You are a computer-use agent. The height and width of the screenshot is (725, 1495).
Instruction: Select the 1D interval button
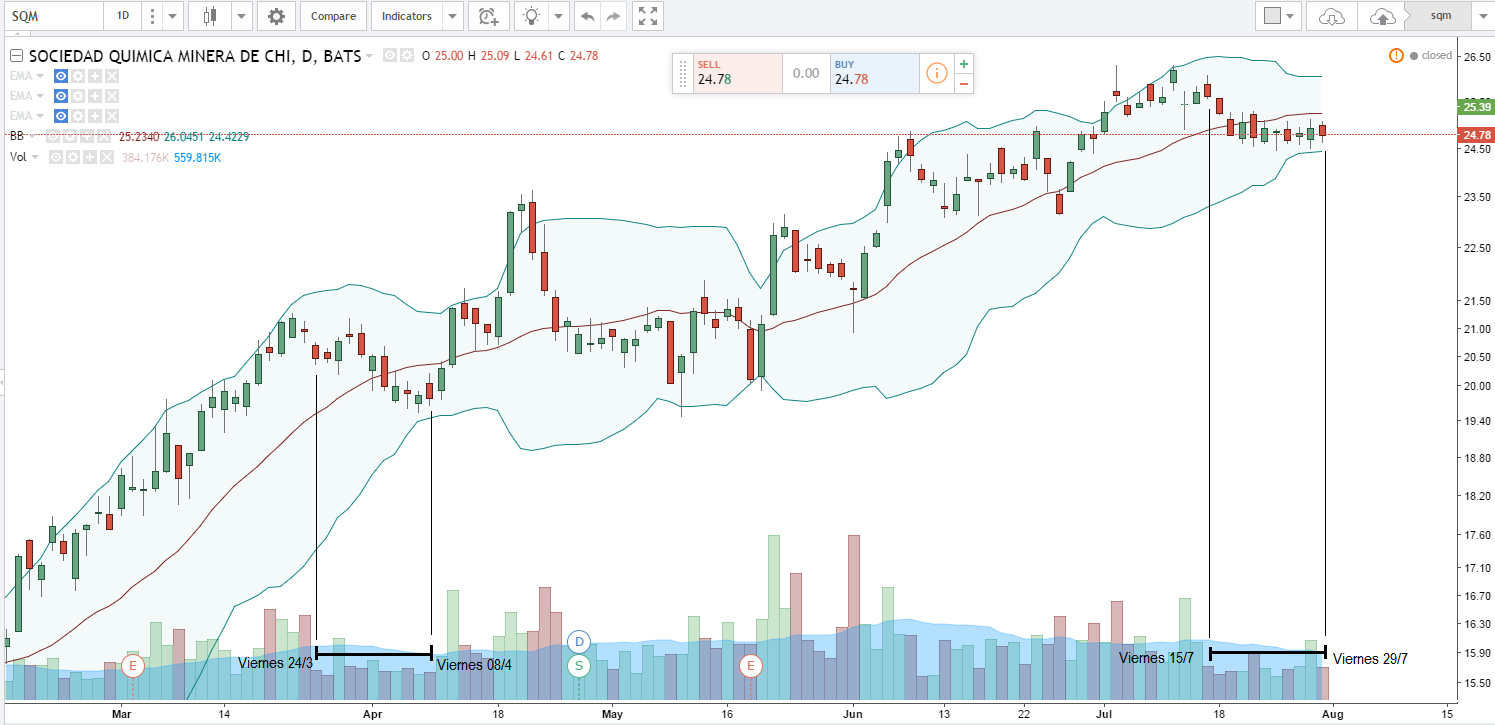pos(122,16)
